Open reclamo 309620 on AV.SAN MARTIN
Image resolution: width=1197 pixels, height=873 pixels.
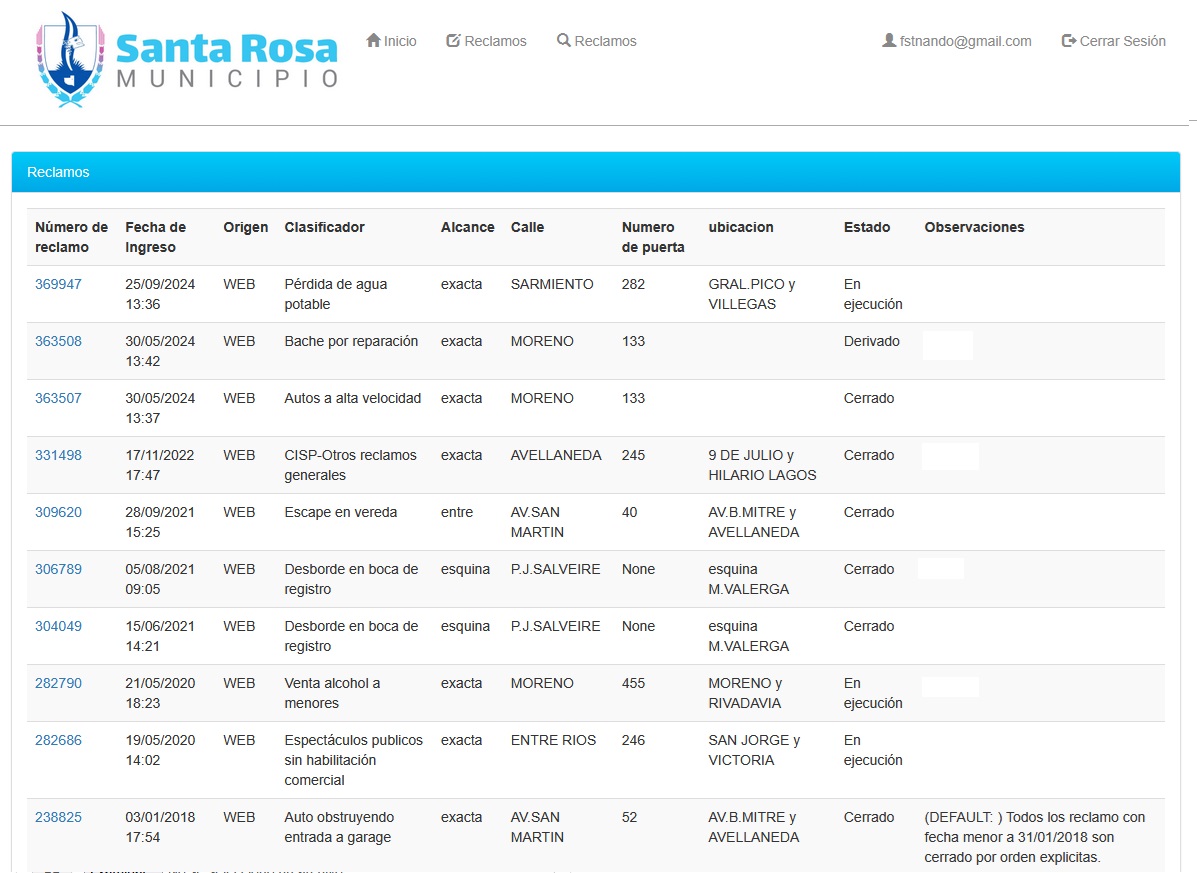(x=57, y=511)
